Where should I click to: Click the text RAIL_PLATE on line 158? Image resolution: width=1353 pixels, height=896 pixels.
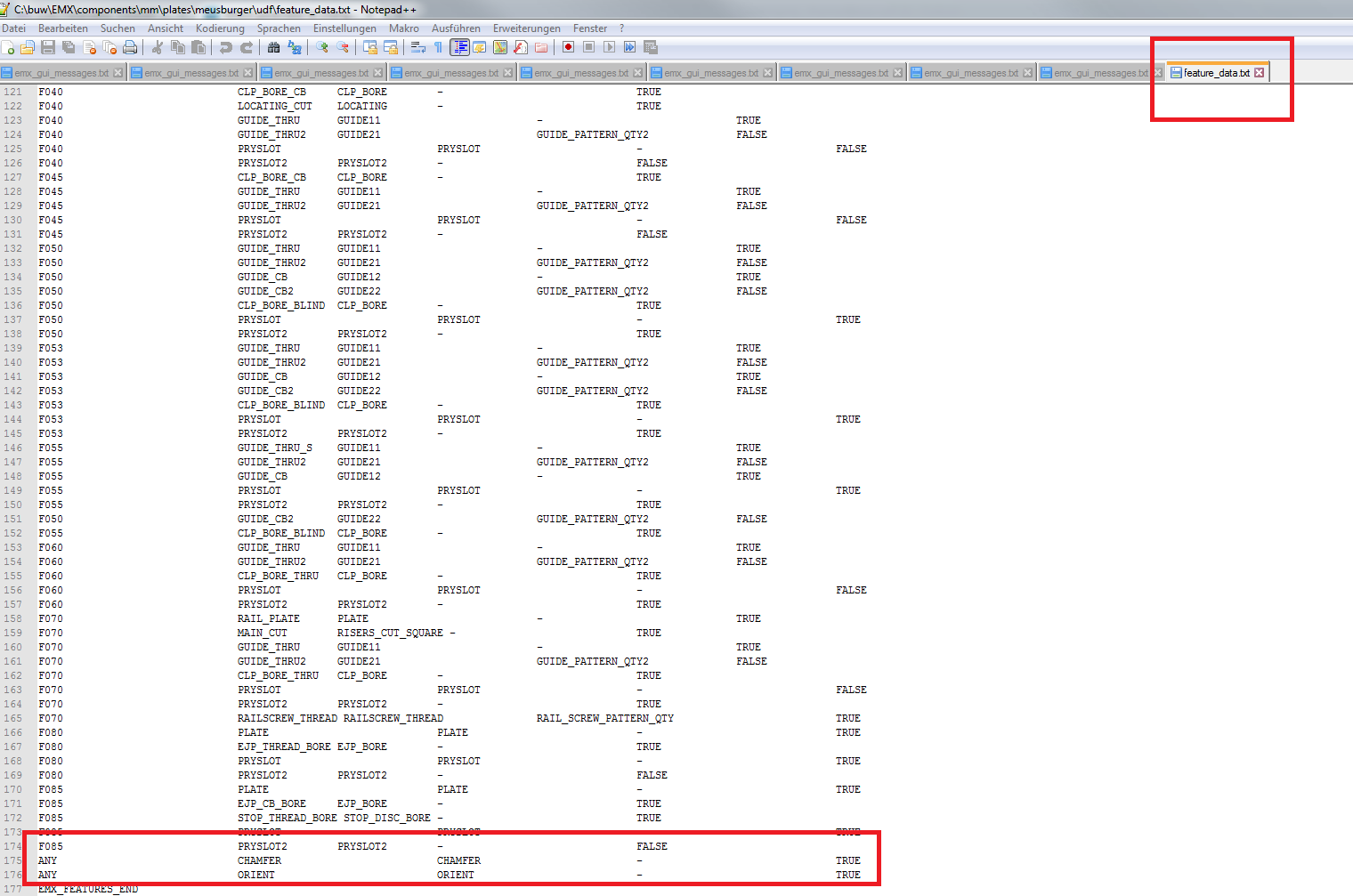coord(269,618)
